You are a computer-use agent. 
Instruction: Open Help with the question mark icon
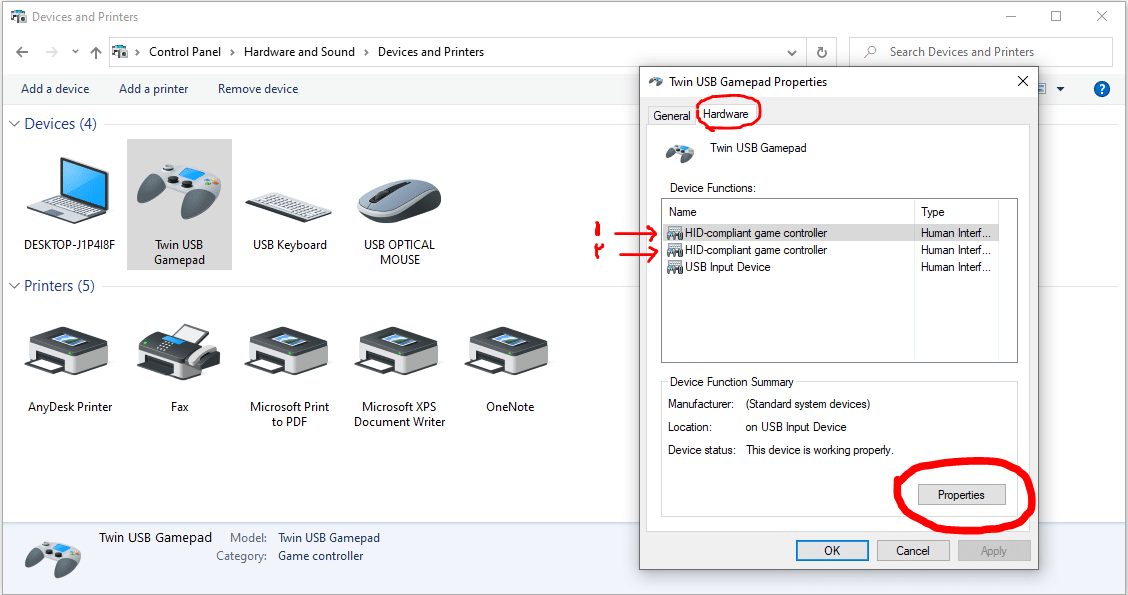[x=1101, y=89]
